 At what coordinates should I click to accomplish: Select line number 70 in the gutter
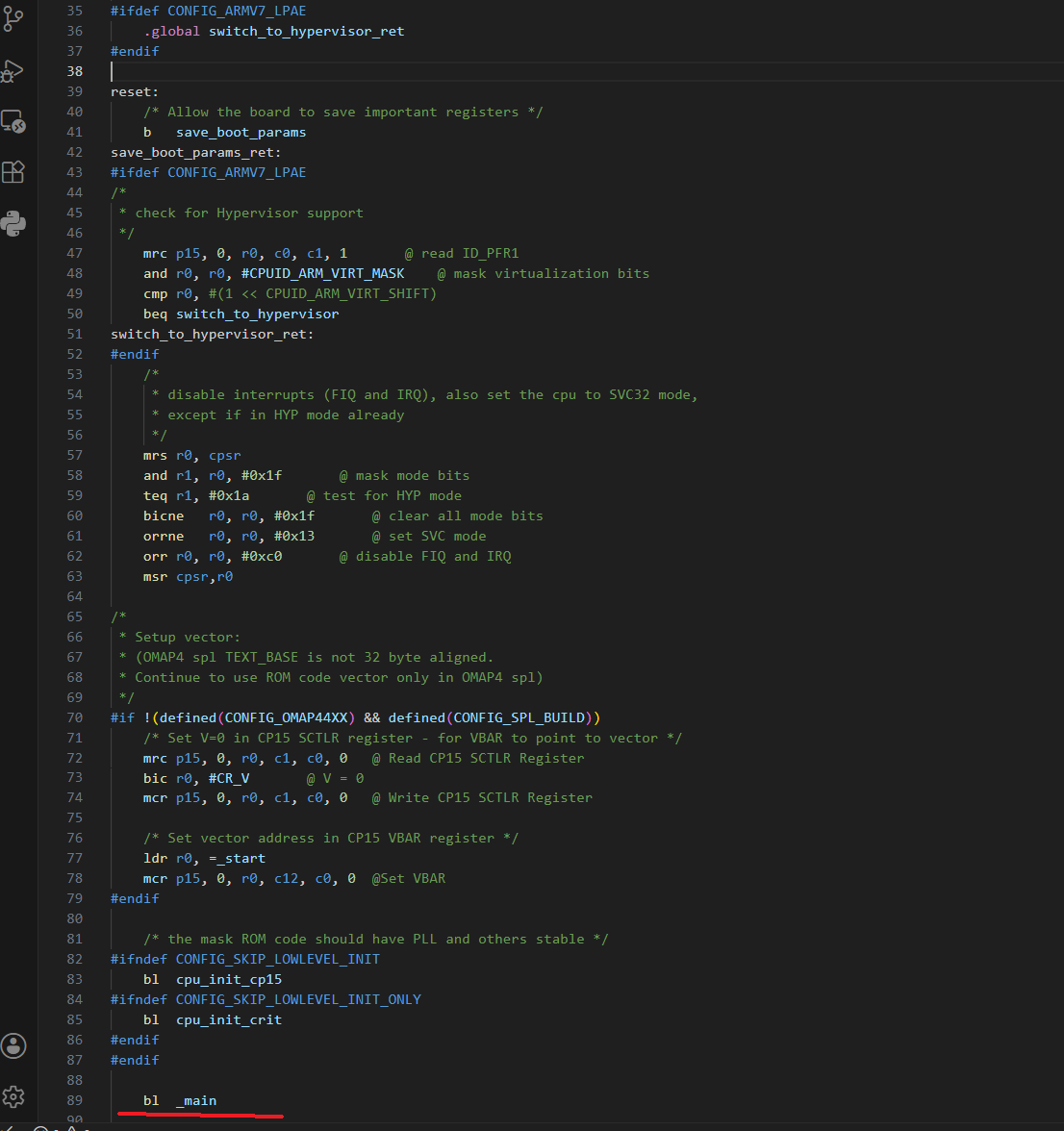pyautogui.click(x=75, y=717)
